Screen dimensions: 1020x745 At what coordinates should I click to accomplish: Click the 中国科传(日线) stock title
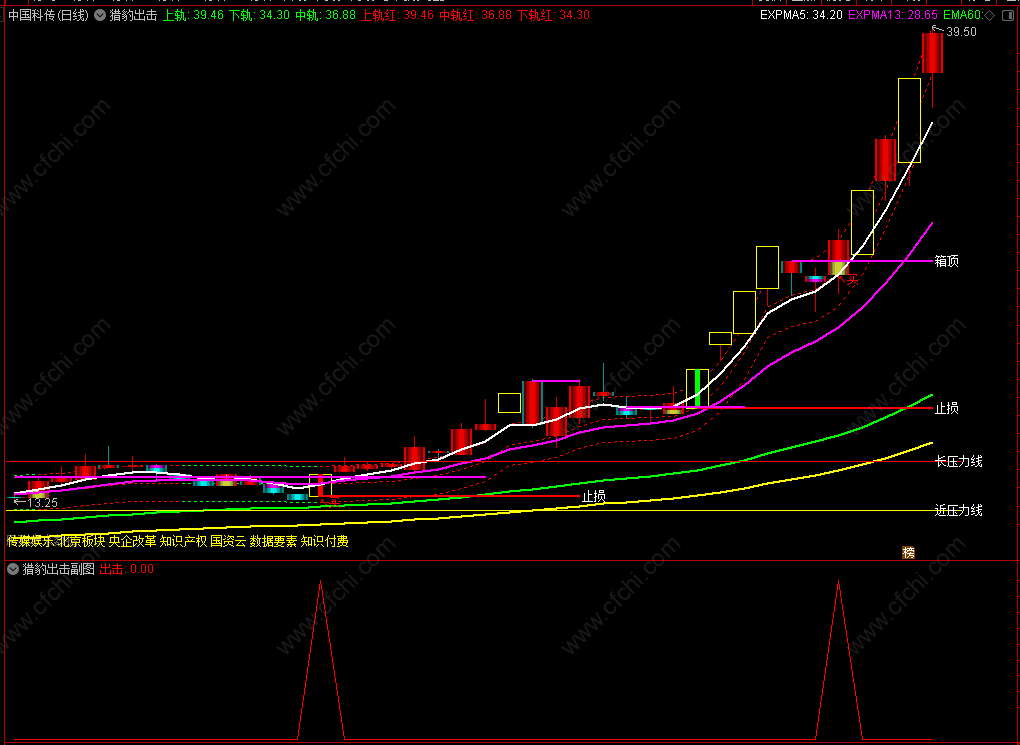click(49, 15)
